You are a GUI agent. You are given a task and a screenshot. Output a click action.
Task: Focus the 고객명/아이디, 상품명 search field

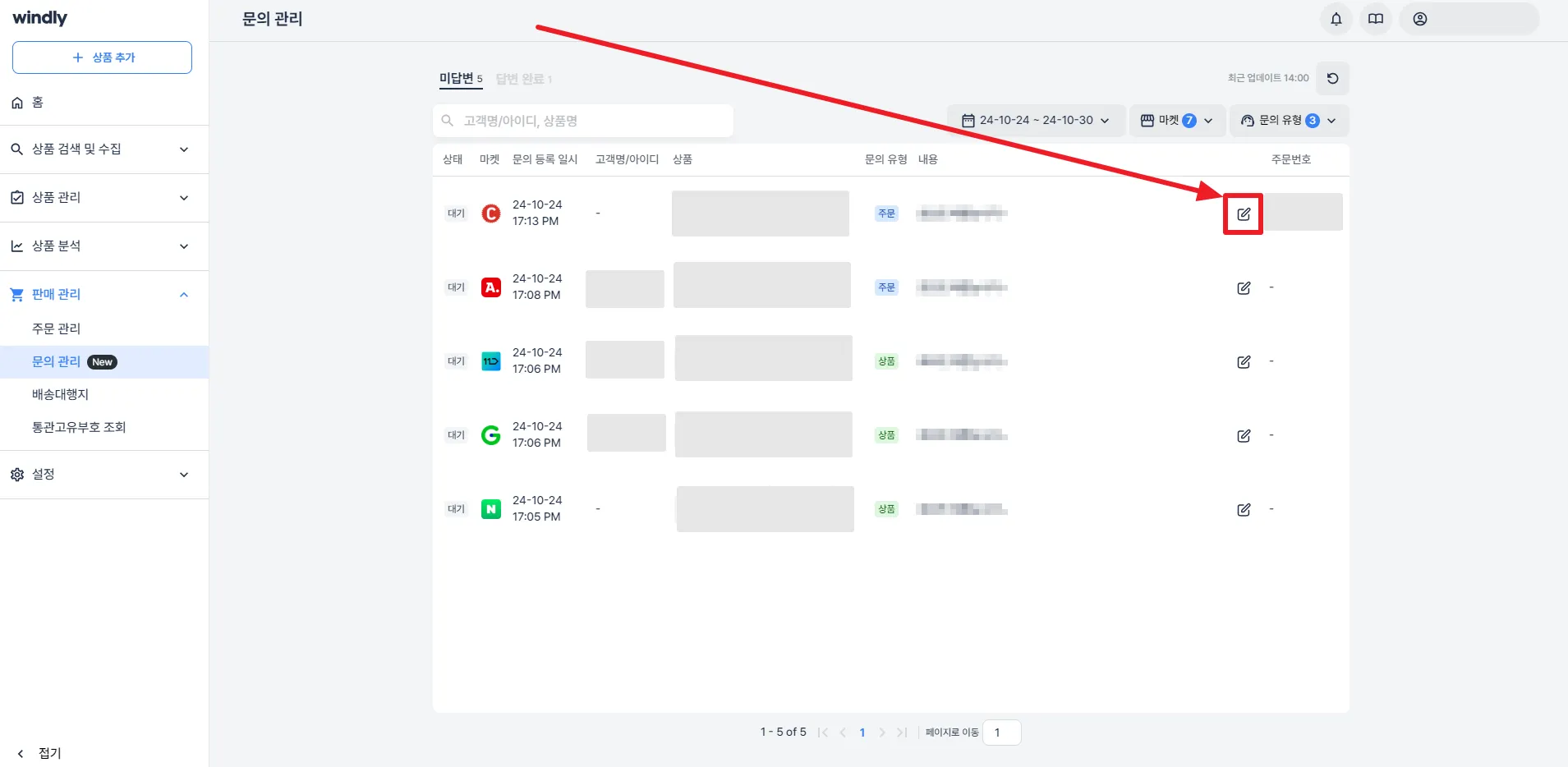coord(583,121)
